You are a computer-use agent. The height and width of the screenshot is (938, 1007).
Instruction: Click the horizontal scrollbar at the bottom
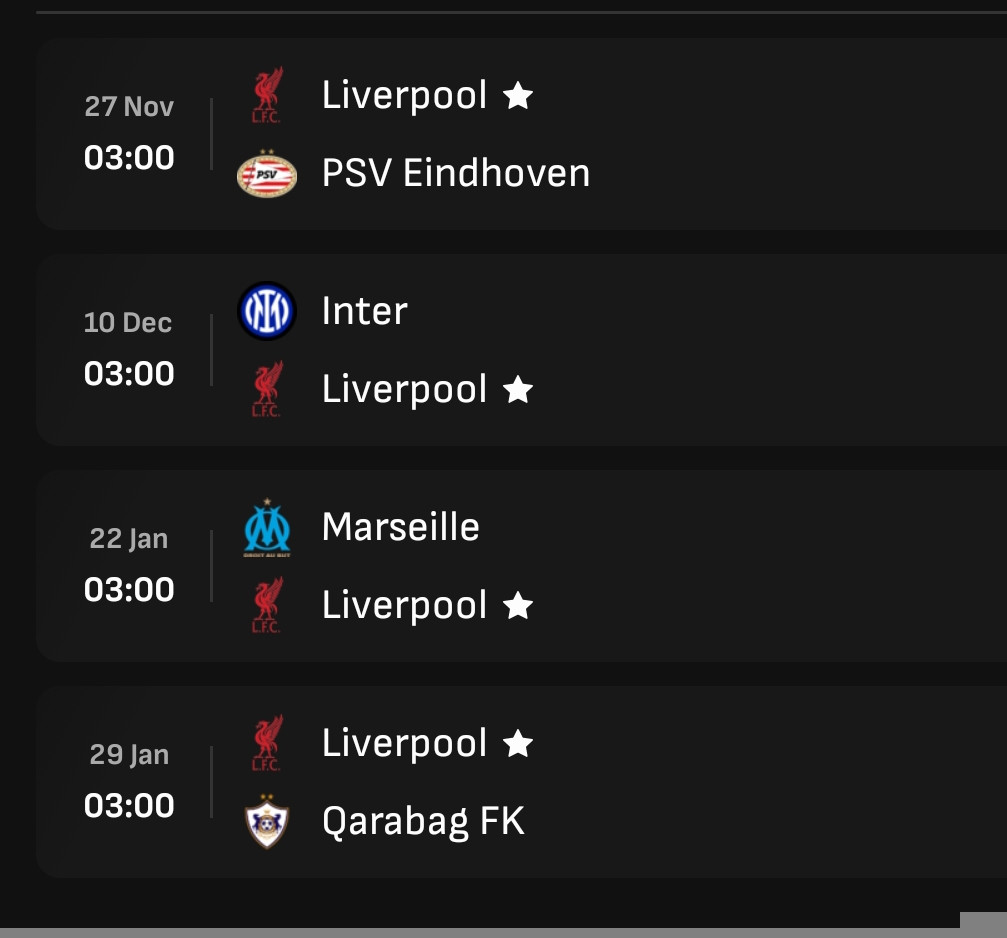point(480,932)
